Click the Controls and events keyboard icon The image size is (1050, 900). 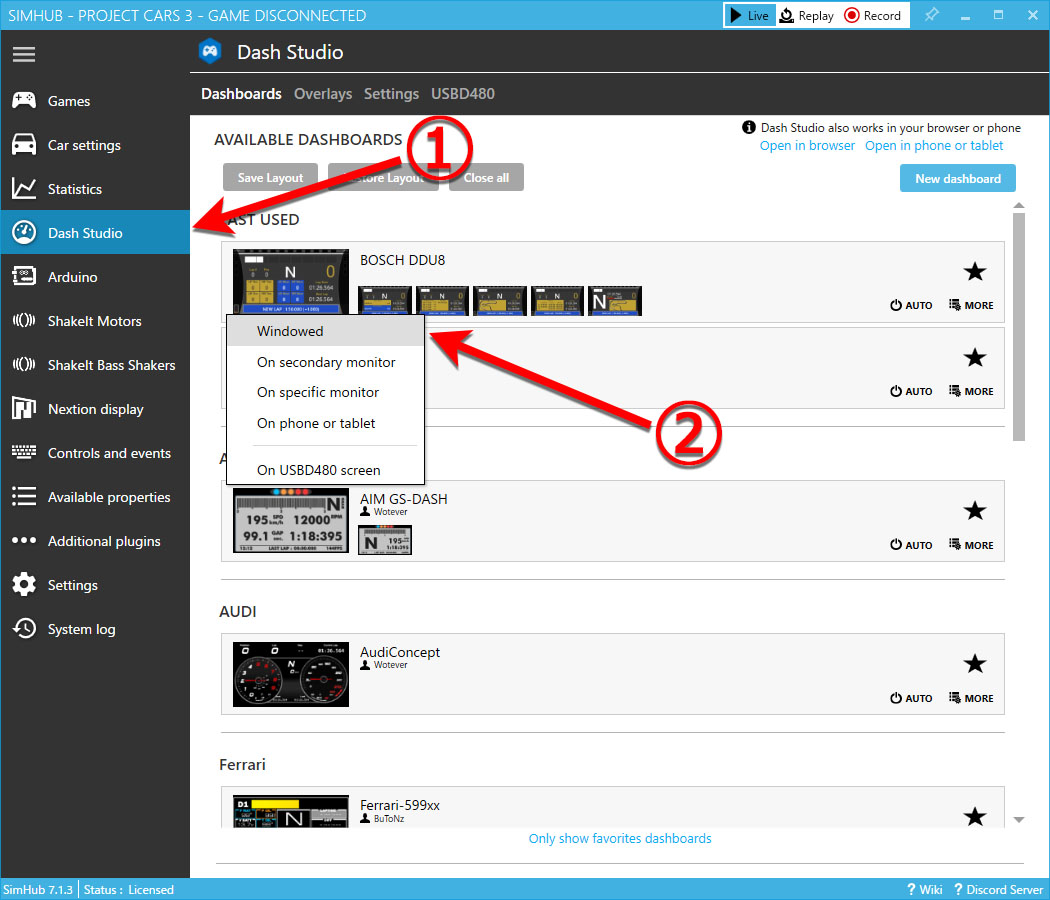tap(24, 453)
